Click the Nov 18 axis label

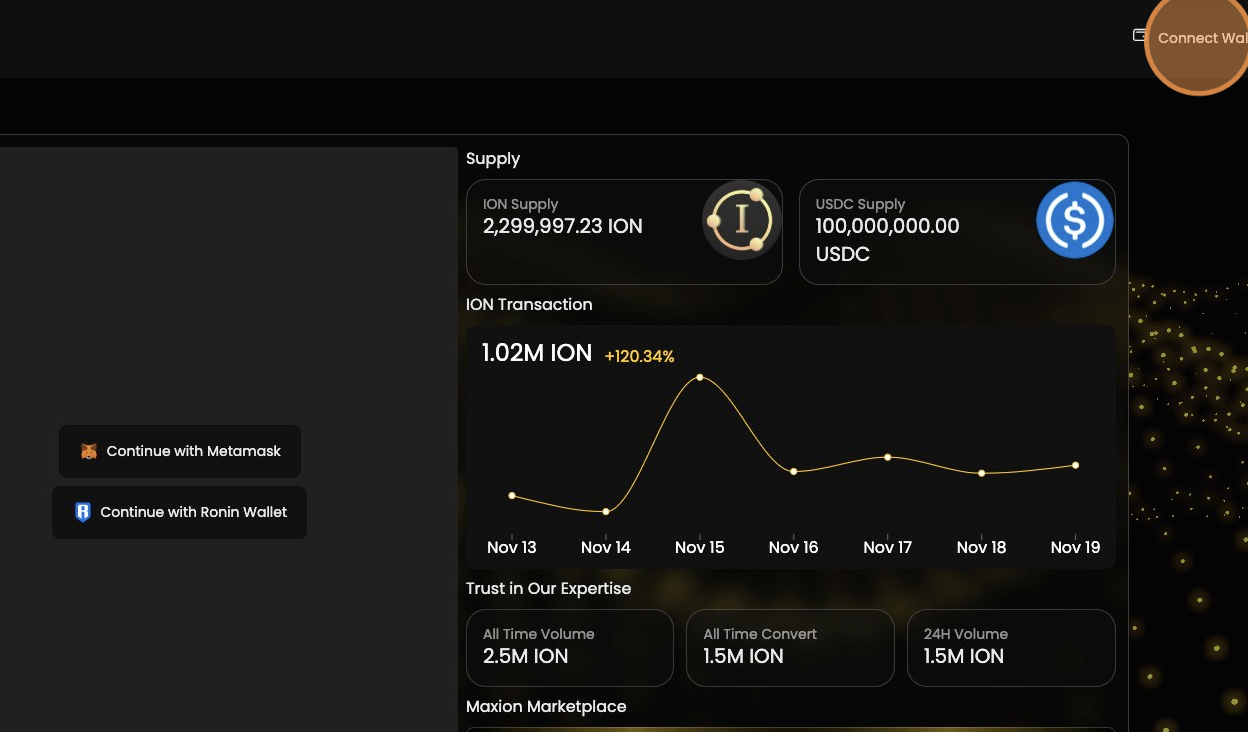[x=981, y=547]
